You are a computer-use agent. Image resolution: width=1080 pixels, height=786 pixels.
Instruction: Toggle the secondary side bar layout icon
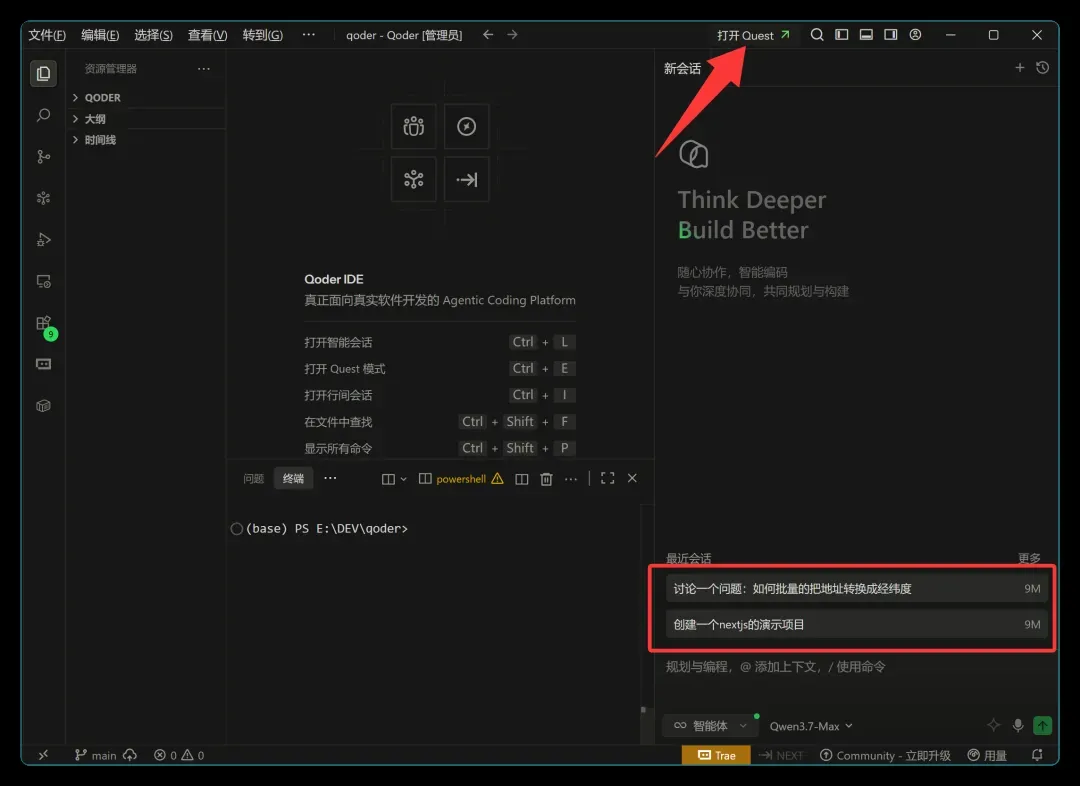click(891, 34)
